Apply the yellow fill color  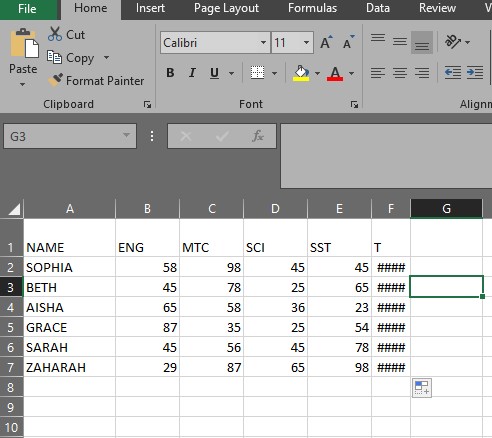(x=301, y=73)
